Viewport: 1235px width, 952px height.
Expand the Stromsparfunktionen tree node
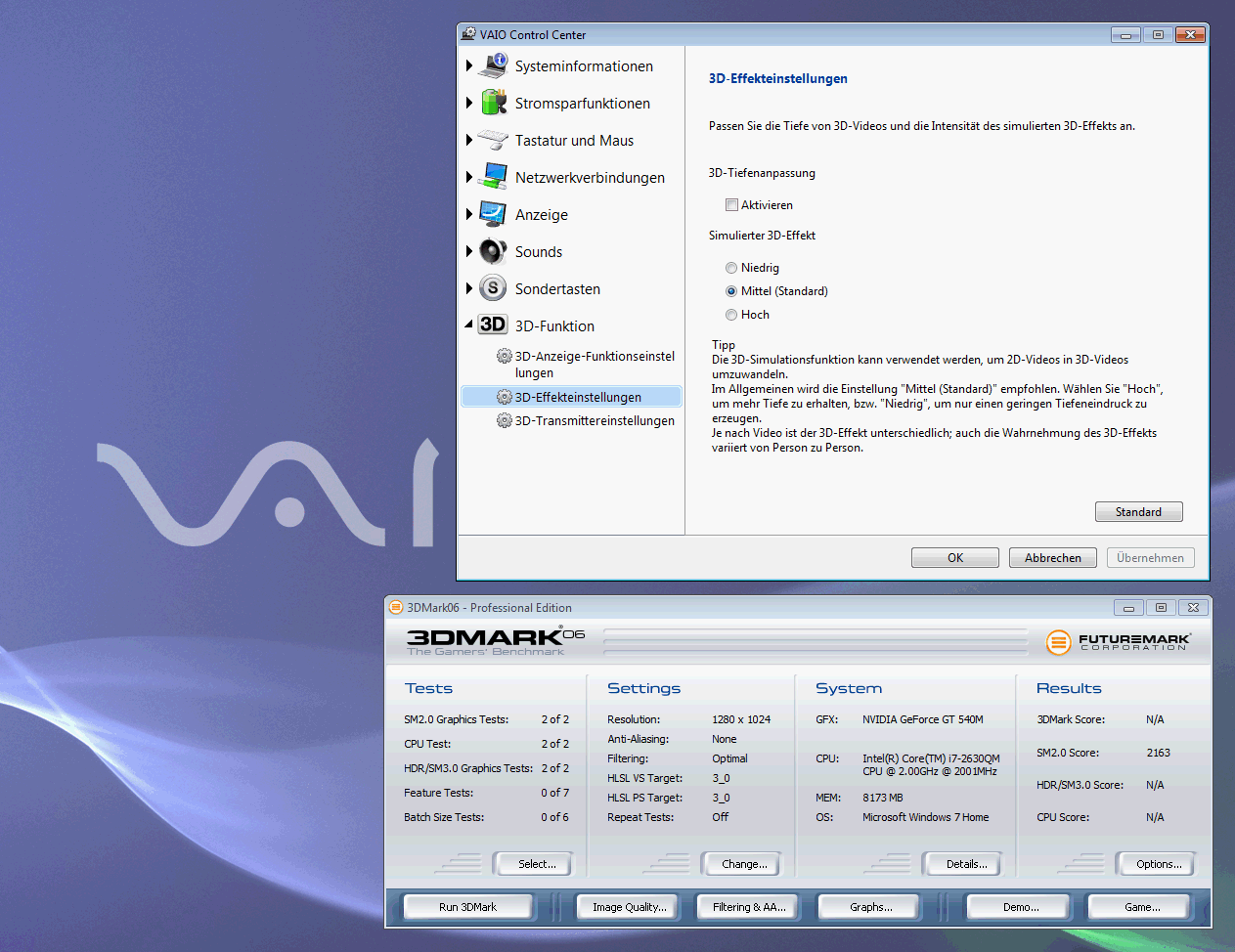coord(469,103)
